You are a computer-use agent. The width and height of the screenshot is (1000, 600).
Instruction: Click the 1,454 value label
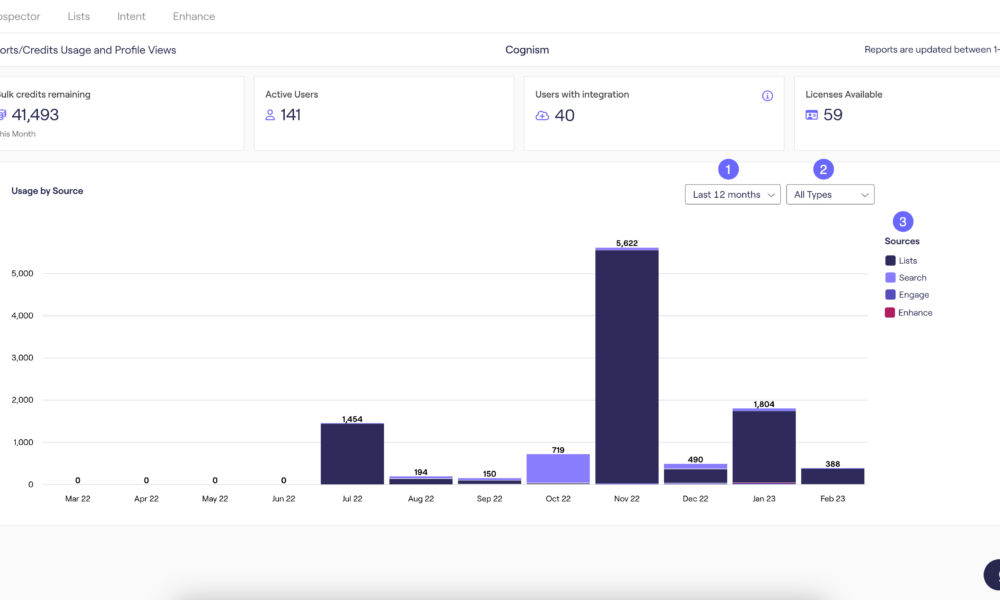click(x=352, y=419)
